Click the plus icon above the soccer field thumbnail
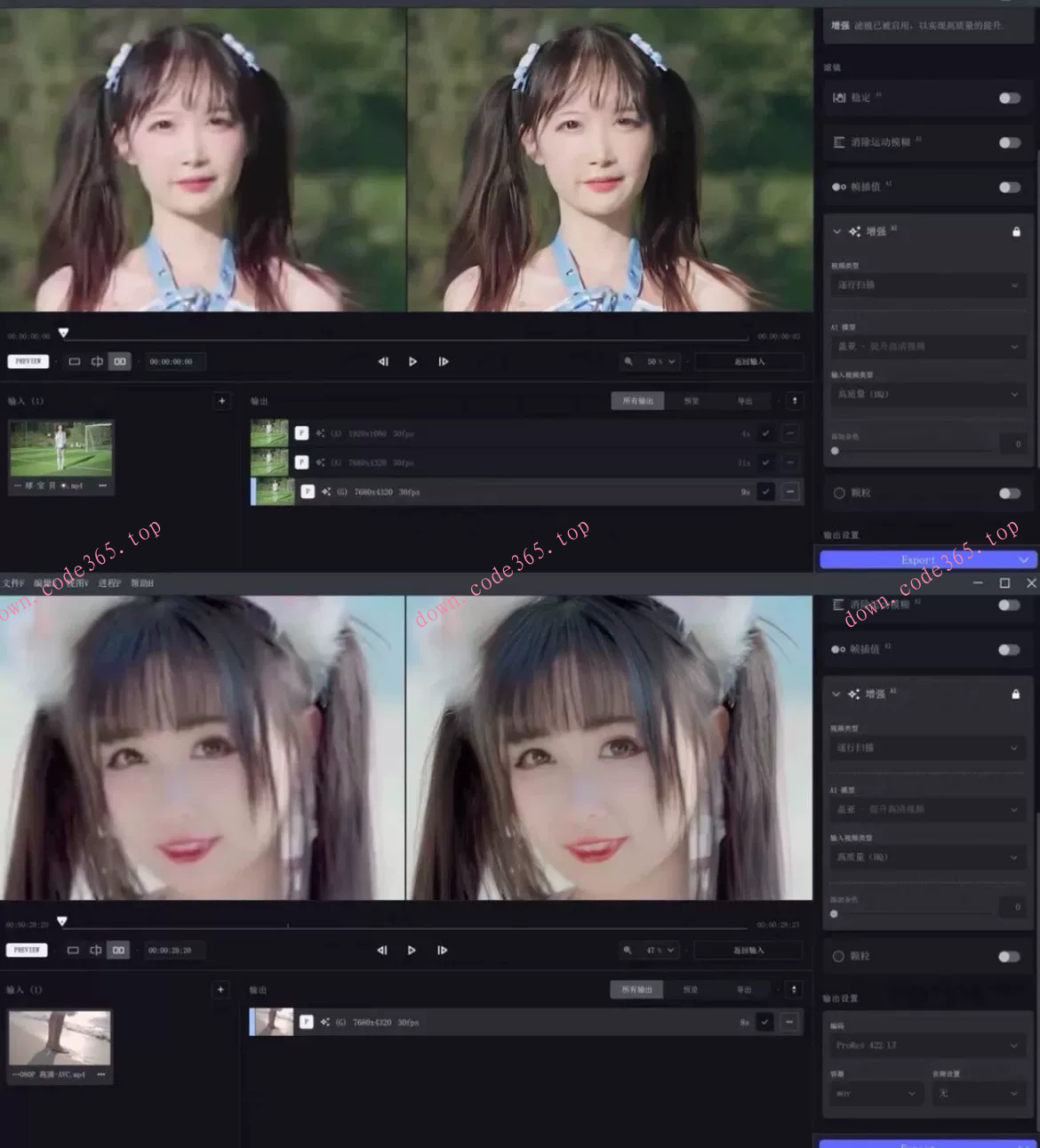The width and height of the screenshot is (1040, 1148). [222, 401]
